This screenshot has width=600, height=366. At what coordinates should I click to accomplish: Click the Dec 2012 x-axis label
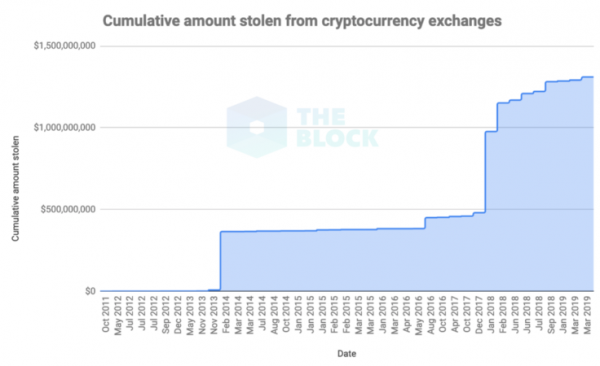tap(178, 315)
